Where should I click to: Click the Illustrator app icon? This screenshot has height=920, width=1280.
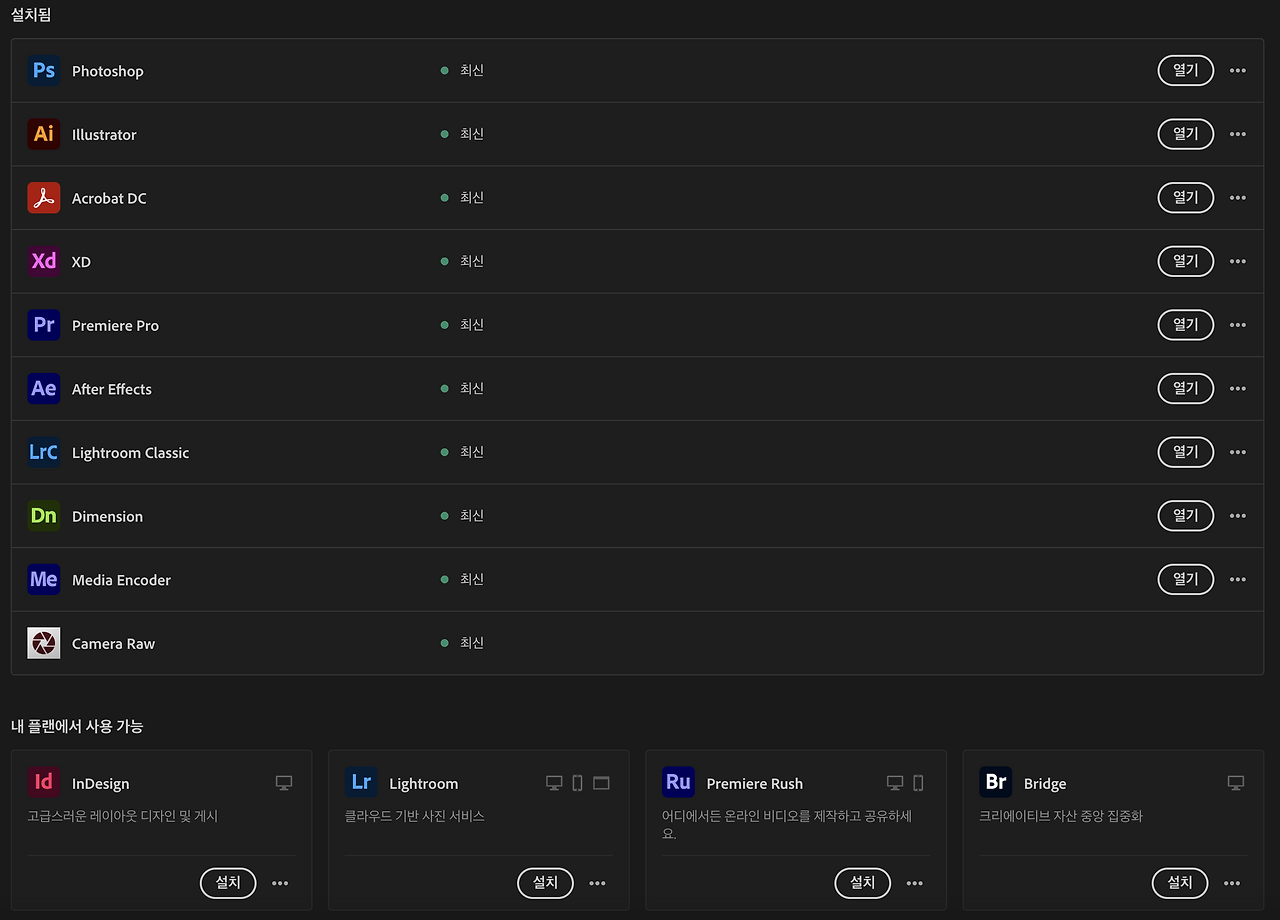click(44, 134)
